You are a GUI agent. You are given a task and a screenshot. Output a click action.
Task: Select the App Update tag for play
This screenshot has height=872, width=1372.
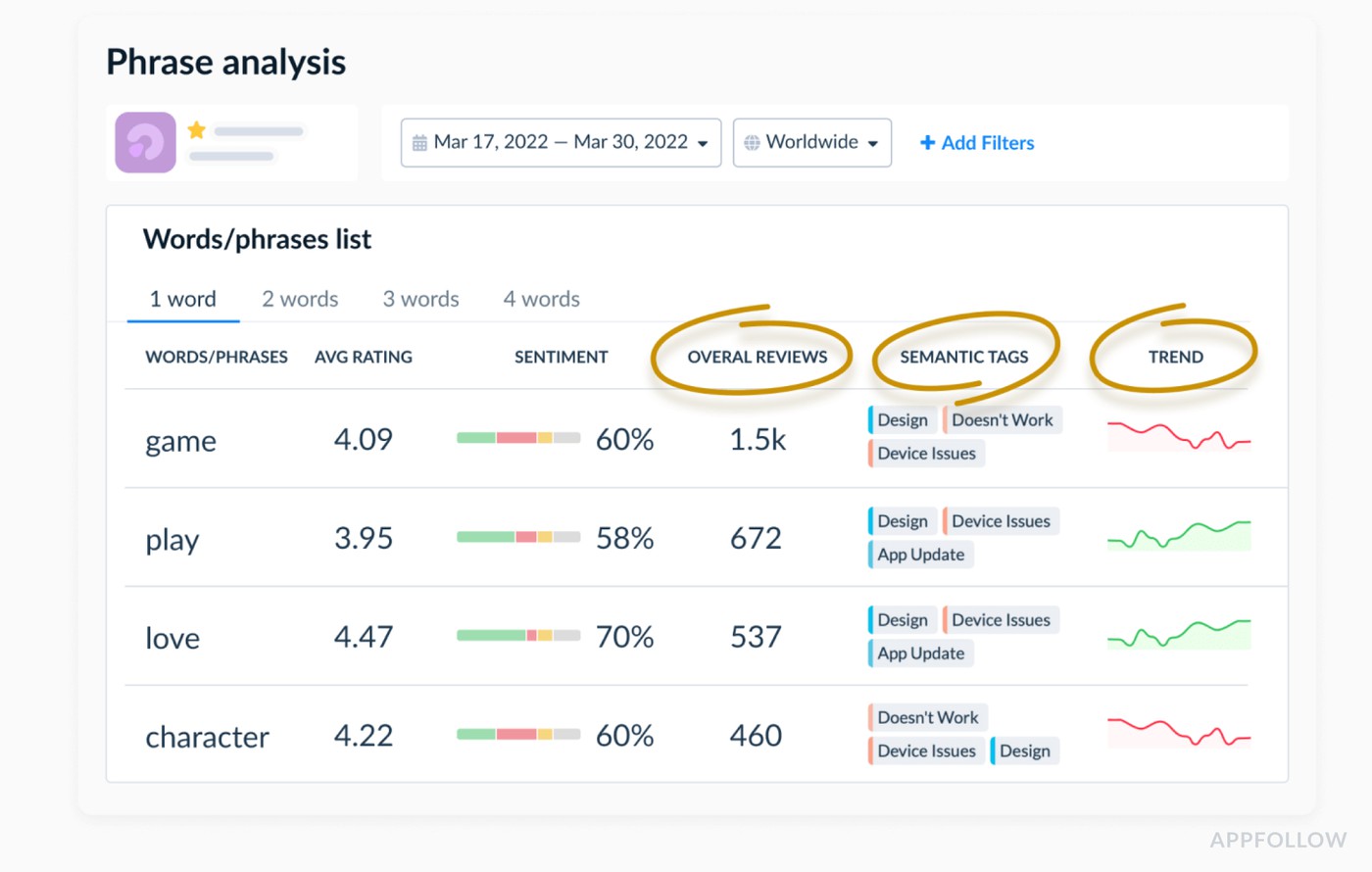(919, 555)
